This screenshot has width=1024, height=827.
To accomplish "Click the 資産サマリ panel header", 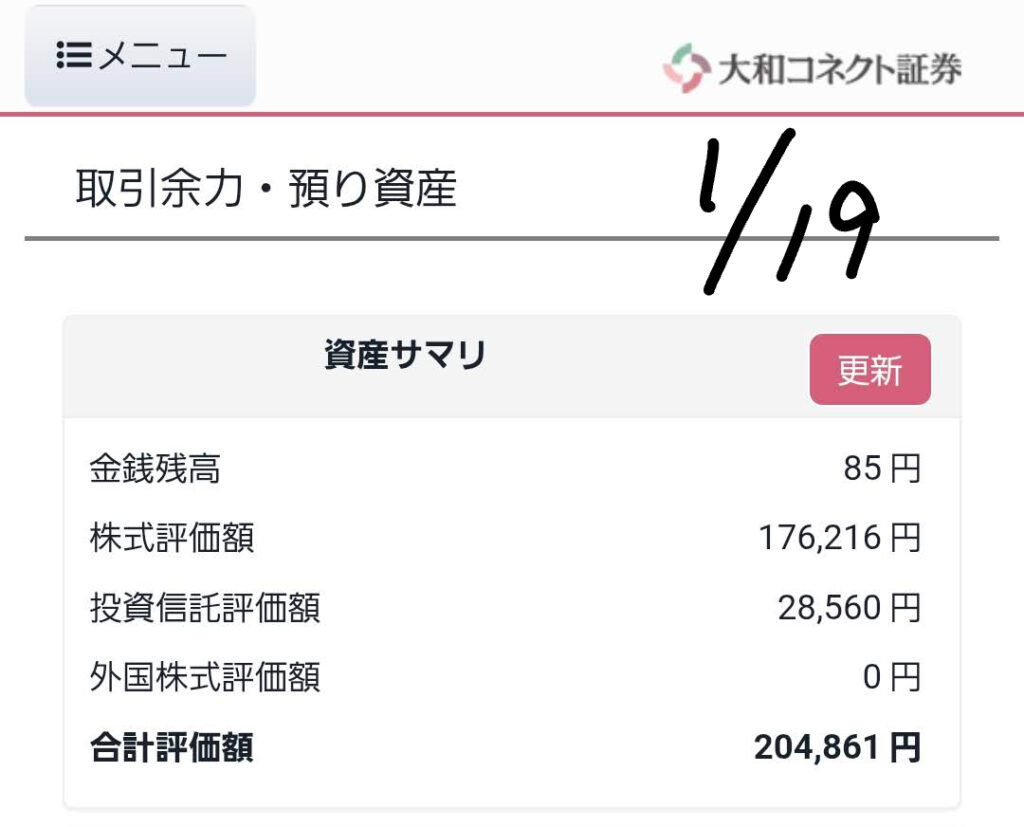I will tap(405, 356).
